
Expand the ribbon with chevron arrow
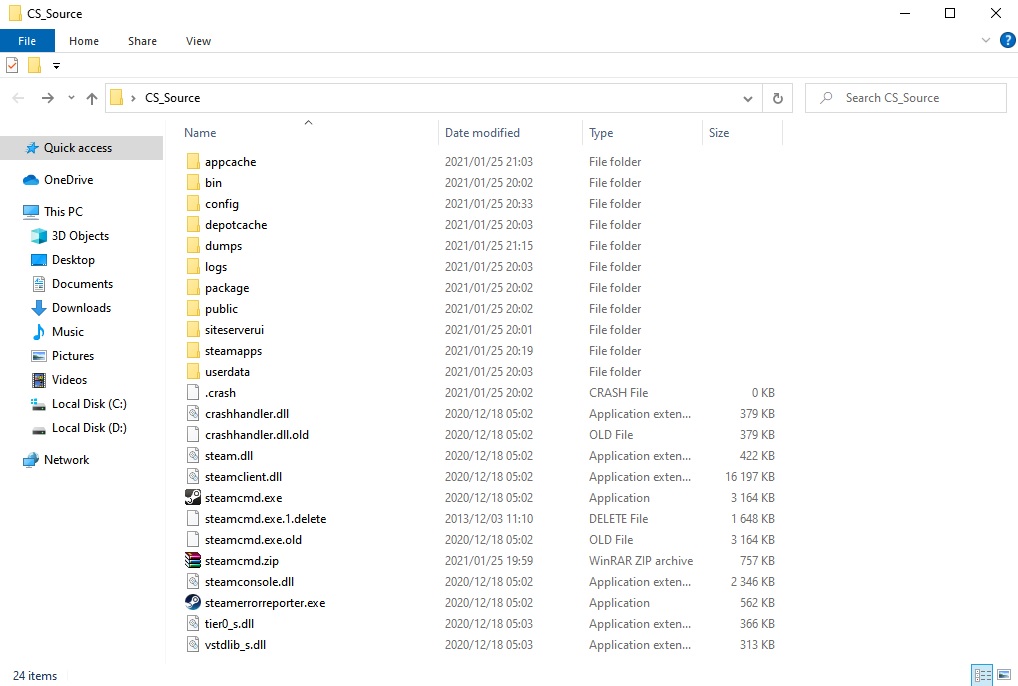coord(986,40)
